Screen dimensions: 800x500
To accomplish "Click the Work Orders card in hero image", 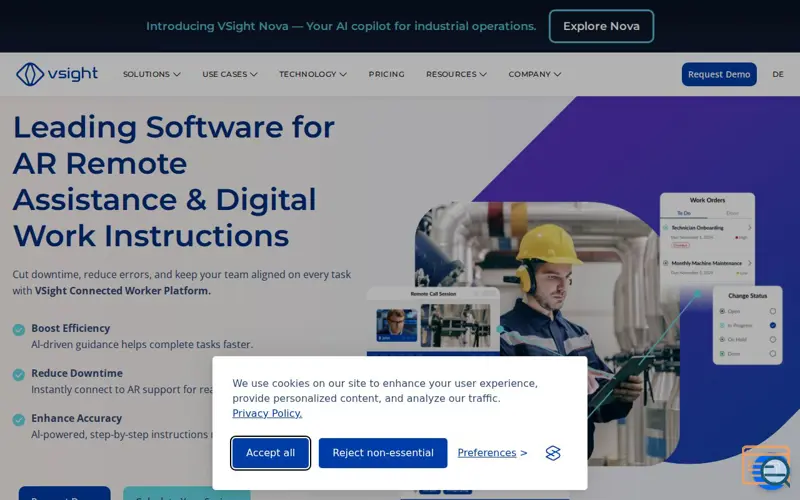I will 707,237.
